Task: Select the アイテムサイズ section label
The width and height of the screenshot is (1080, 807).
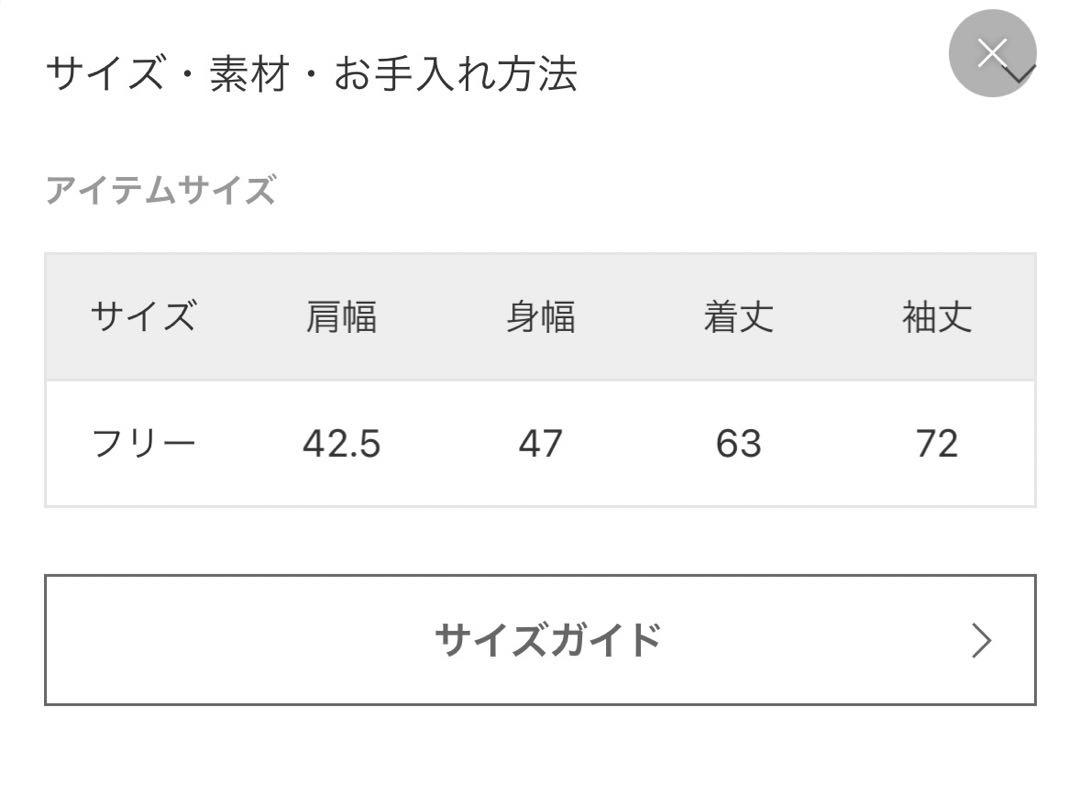Action: pos(161,190)
